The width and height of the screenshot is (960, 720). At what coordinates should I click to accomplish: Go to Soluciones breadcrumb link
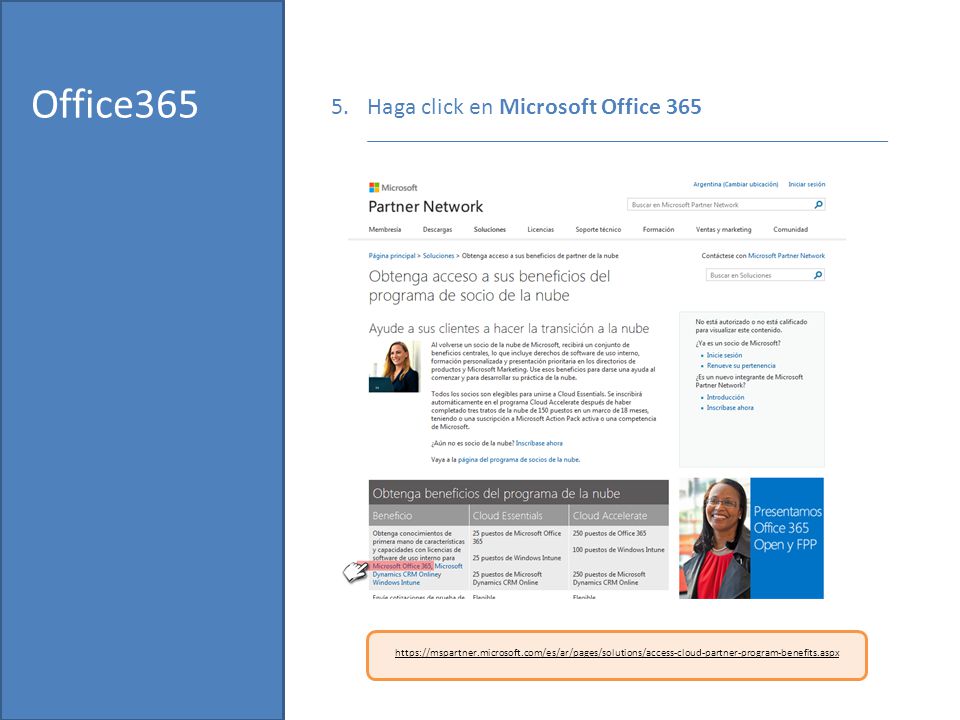(438, 256)
